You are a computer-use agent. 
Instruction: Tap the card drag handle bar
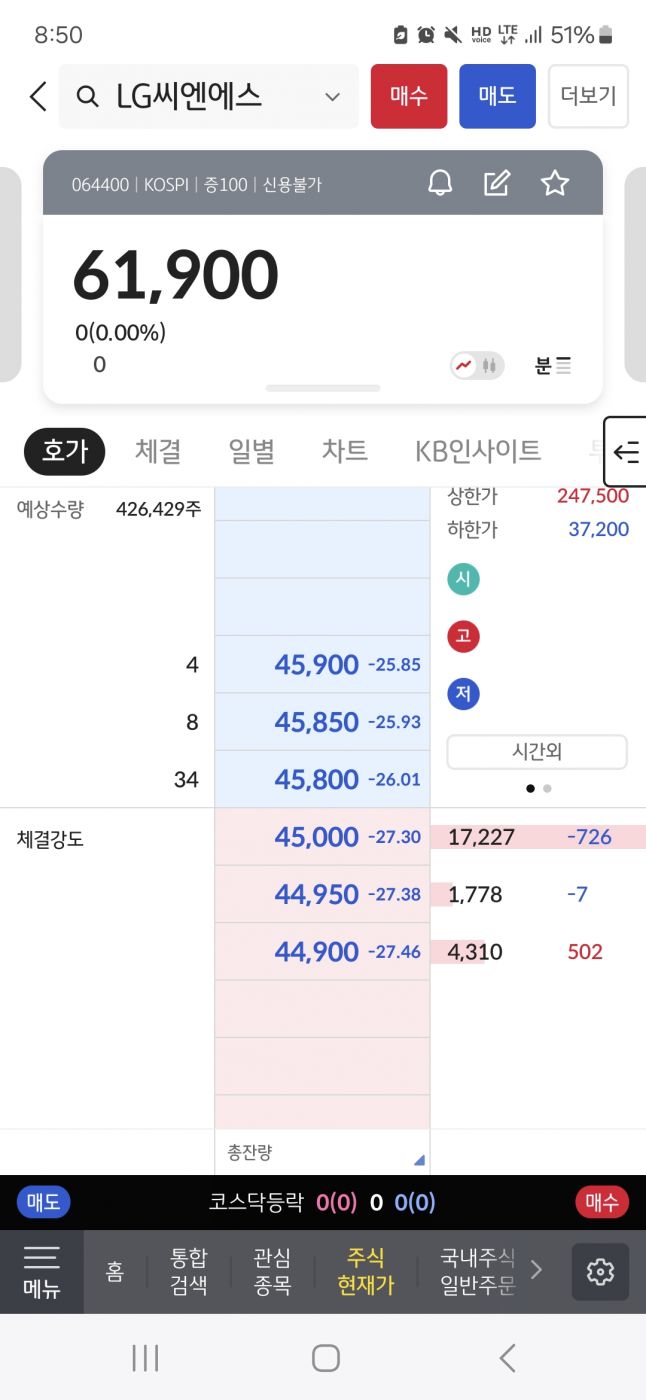point(322,388)
